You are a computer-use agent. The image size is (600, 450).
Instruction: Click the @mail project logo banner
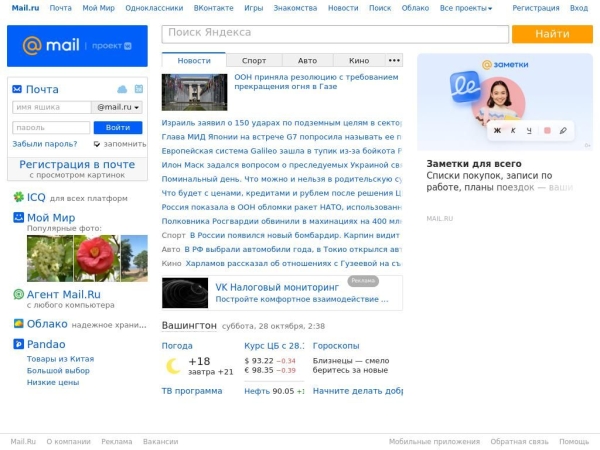tap(77, 46)
